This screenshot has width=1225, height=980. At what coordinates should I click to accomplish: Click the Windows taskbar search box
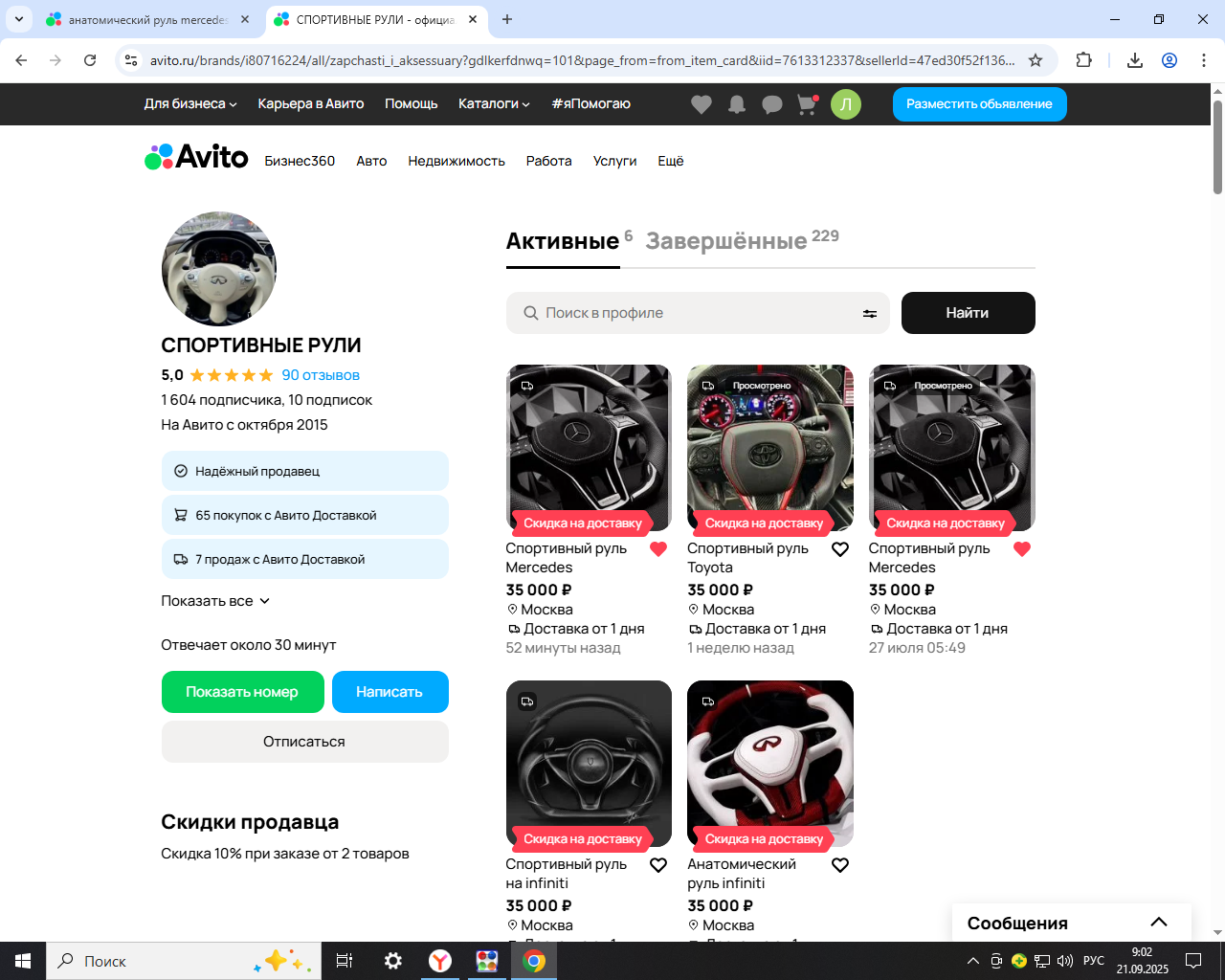tap(184, 961)
